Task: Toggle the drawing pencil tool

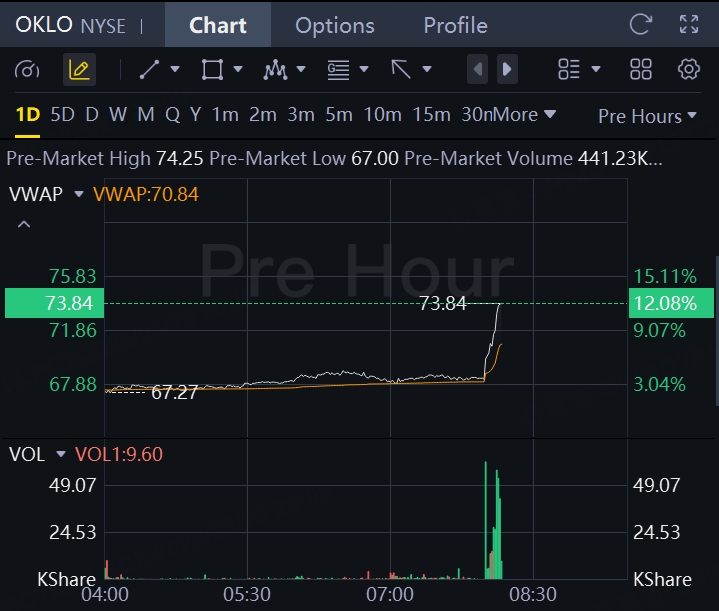Action: pyautogui.click(x=79, y=69)
